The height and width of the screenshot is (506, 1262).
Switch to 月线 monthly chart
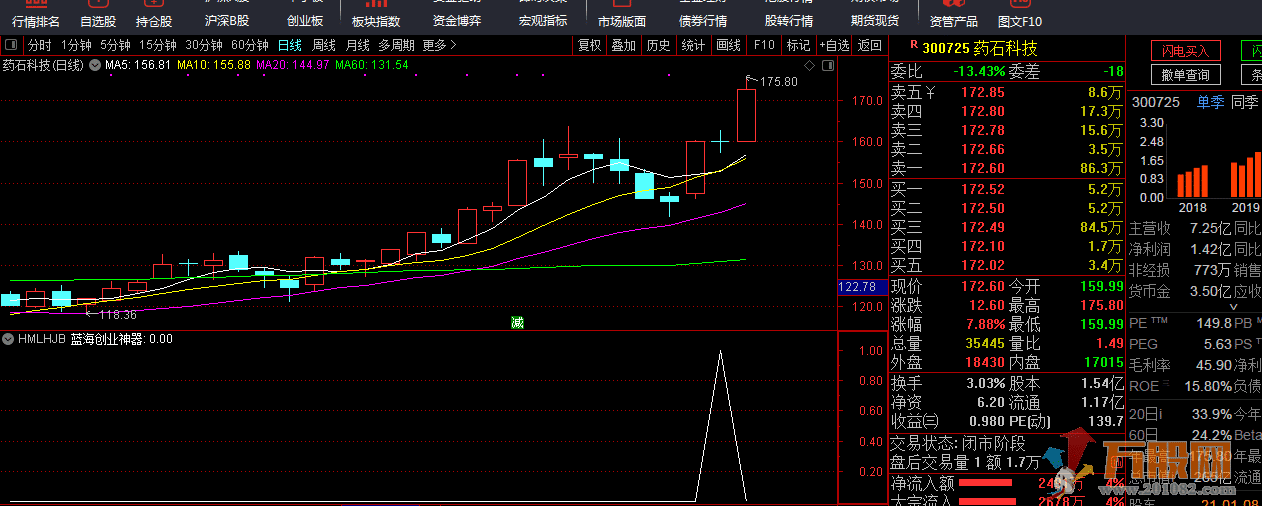click(357, 45)
